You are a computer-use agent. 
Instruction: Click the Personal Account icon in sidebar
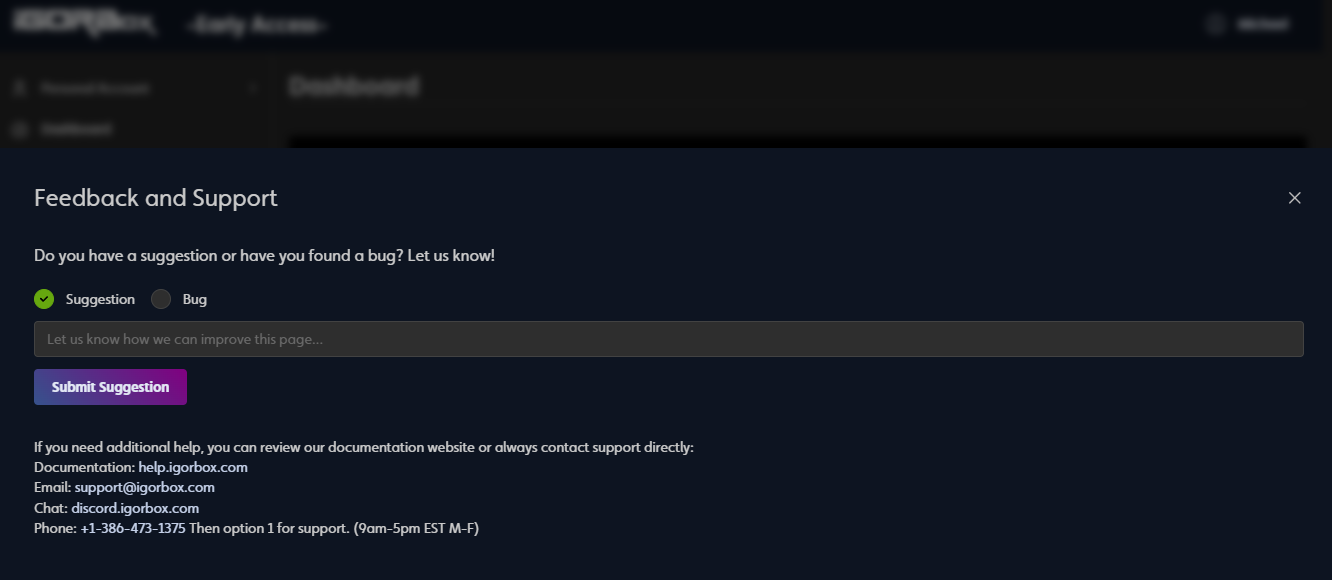tap(19, 88)
